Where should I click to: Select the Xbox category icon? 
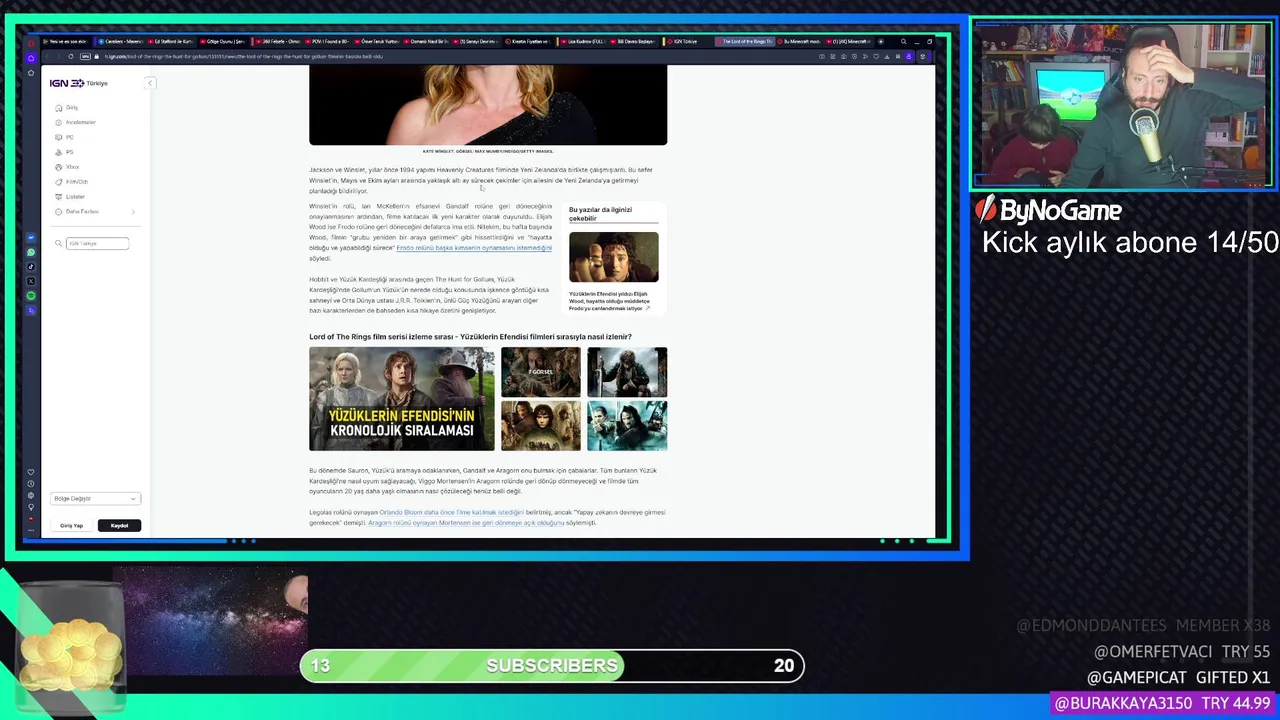click(x=59, y=167)
